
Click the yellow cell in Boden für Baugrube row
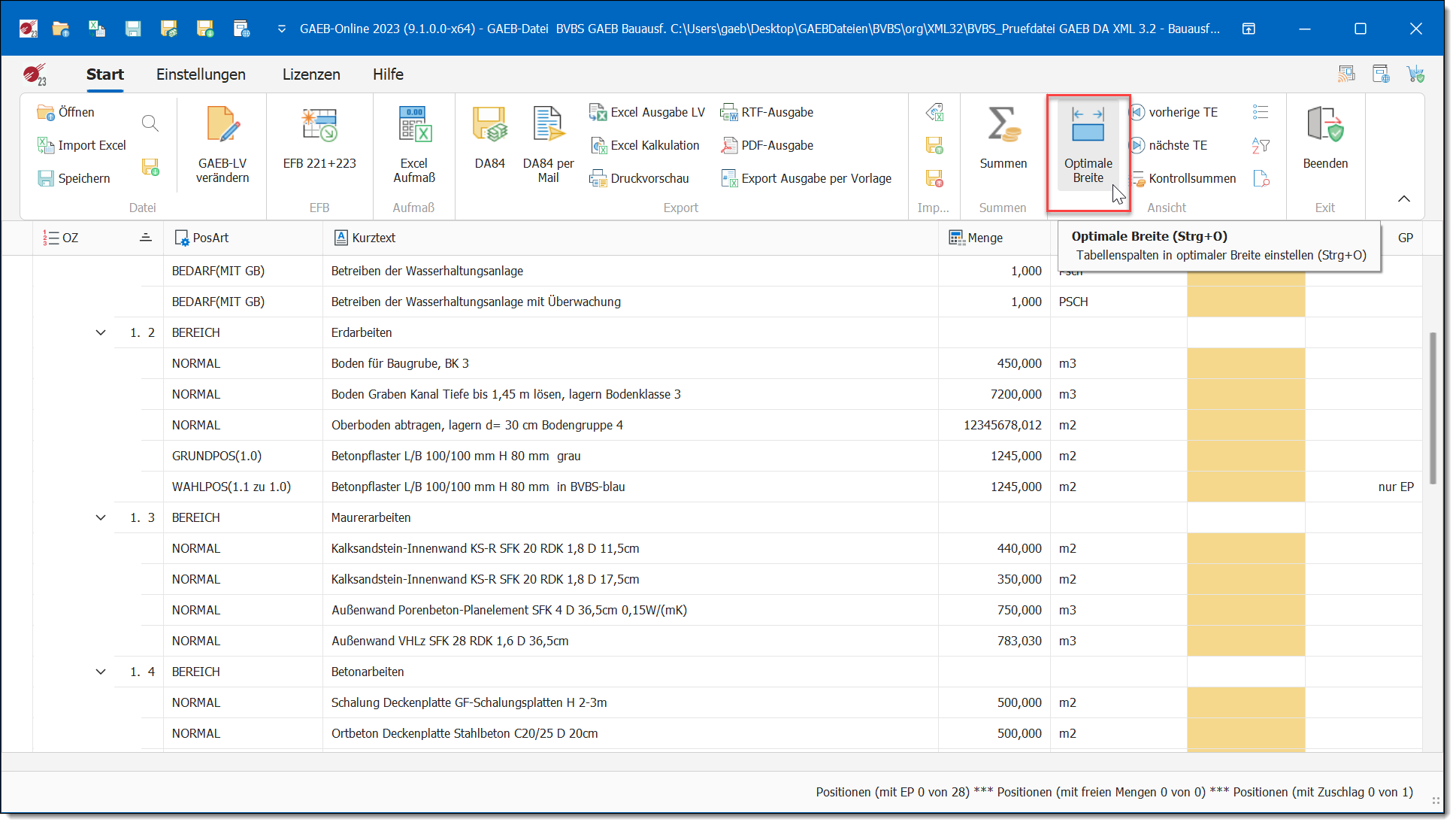click(1246, 363)
